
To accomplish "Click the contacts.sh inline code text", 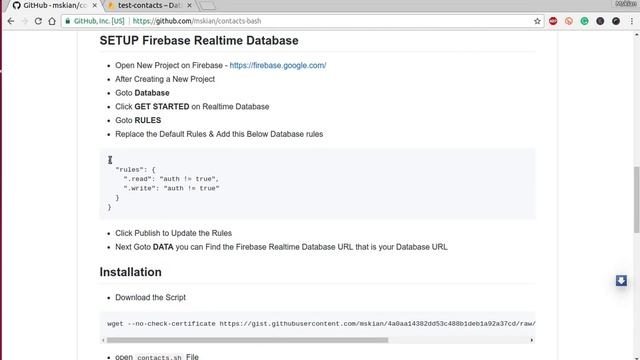I will click(159, 357).
